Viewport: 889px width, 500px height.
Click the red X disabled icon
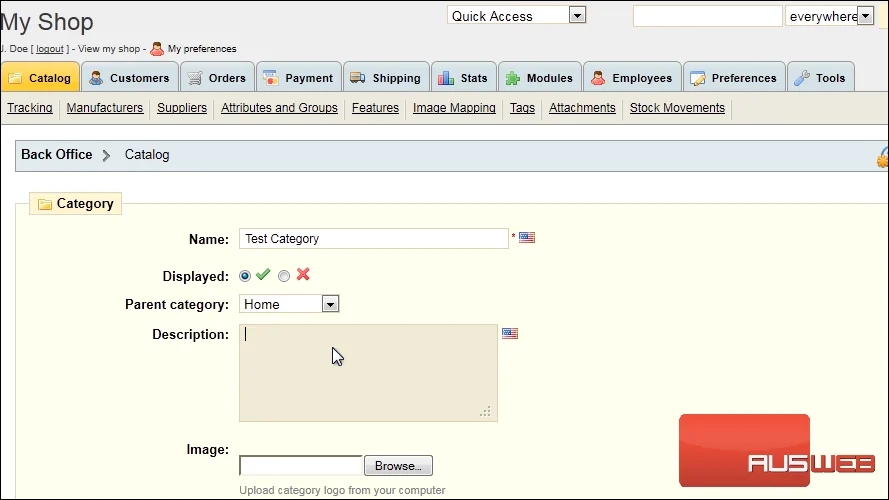pyautogui.click(x=303, y=274)
